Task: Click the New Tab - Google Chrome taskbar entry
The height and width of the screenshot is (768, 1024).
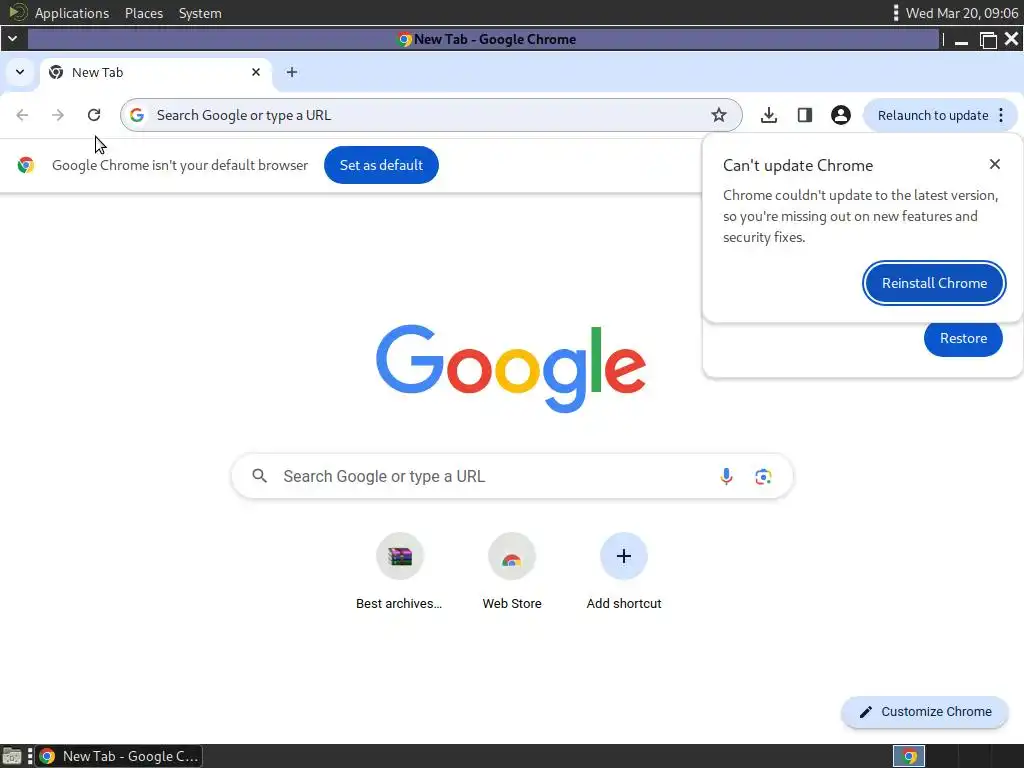Action: tap(119, 756)
